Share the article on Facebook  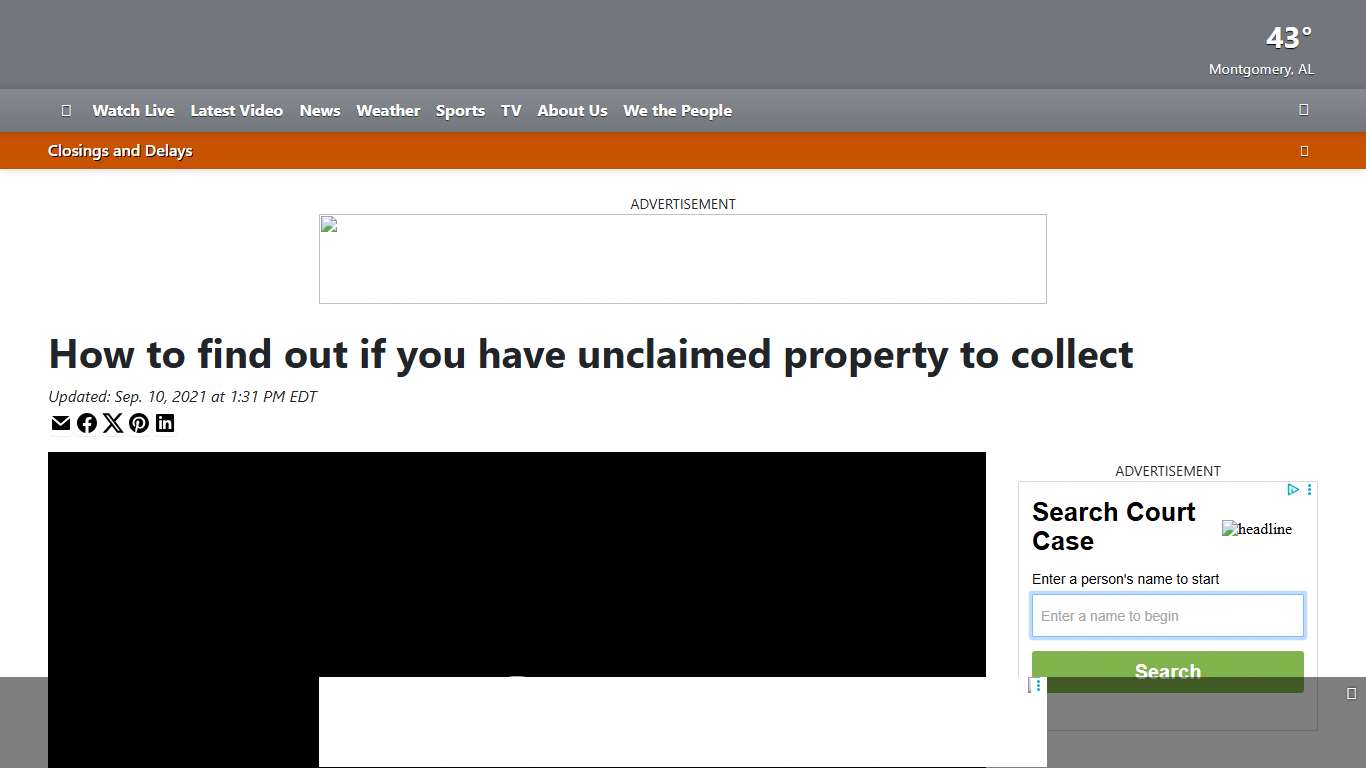87,423
